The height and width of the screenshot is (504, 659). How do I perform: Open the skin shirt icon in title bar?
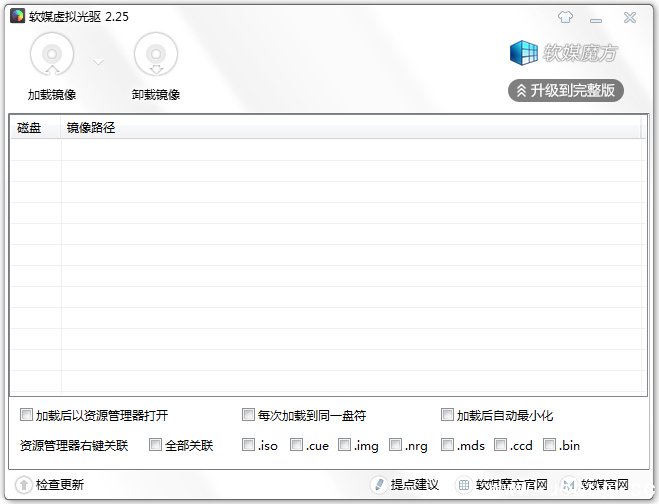tap(565, 17)
